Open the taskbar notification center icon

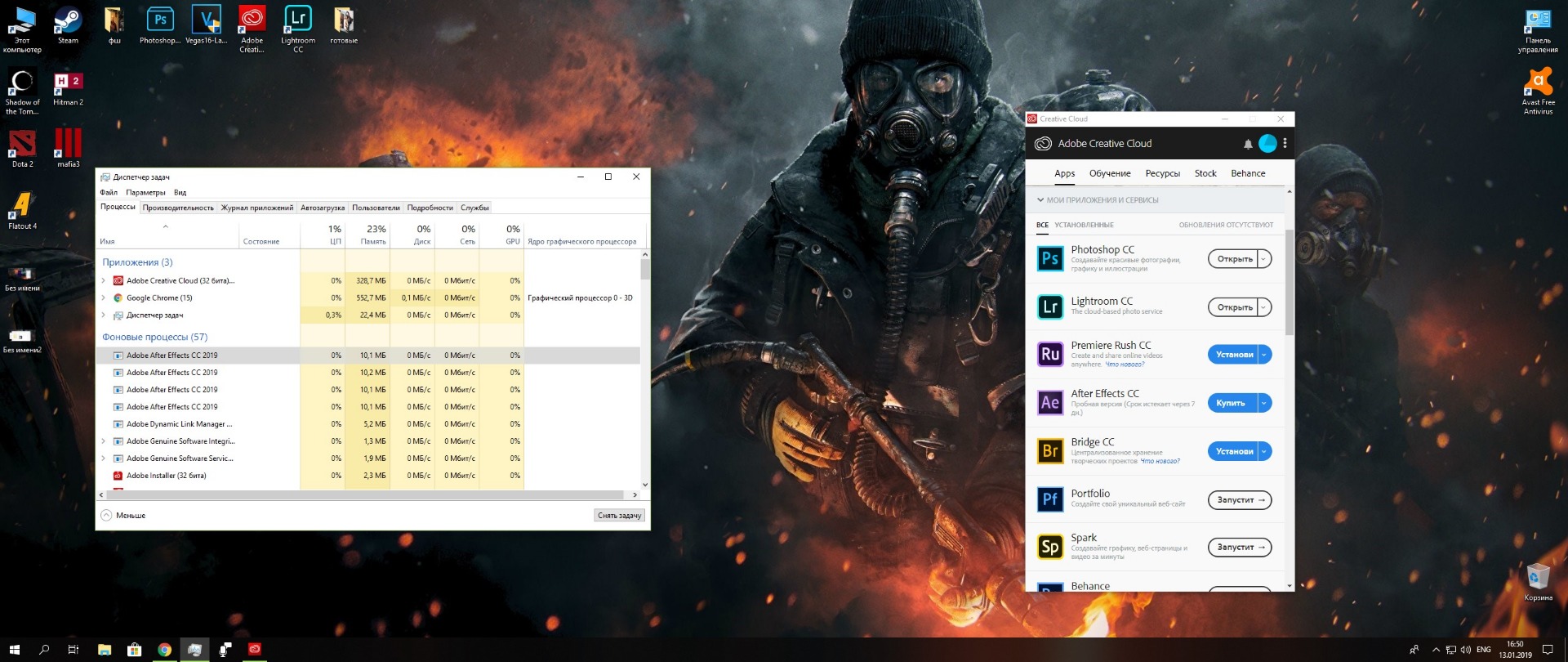pos(1547,650)
